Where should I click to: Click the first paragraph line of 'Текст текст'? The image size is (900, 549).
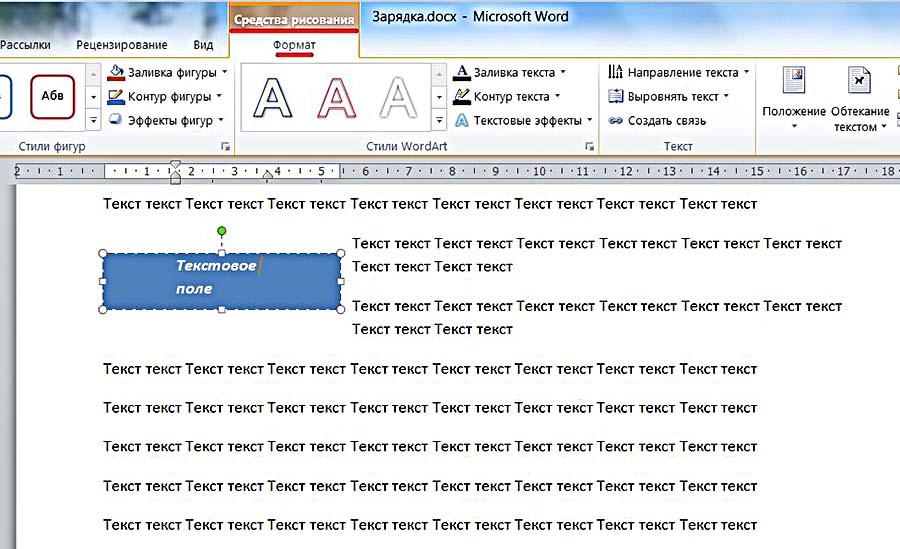(430, 204)
